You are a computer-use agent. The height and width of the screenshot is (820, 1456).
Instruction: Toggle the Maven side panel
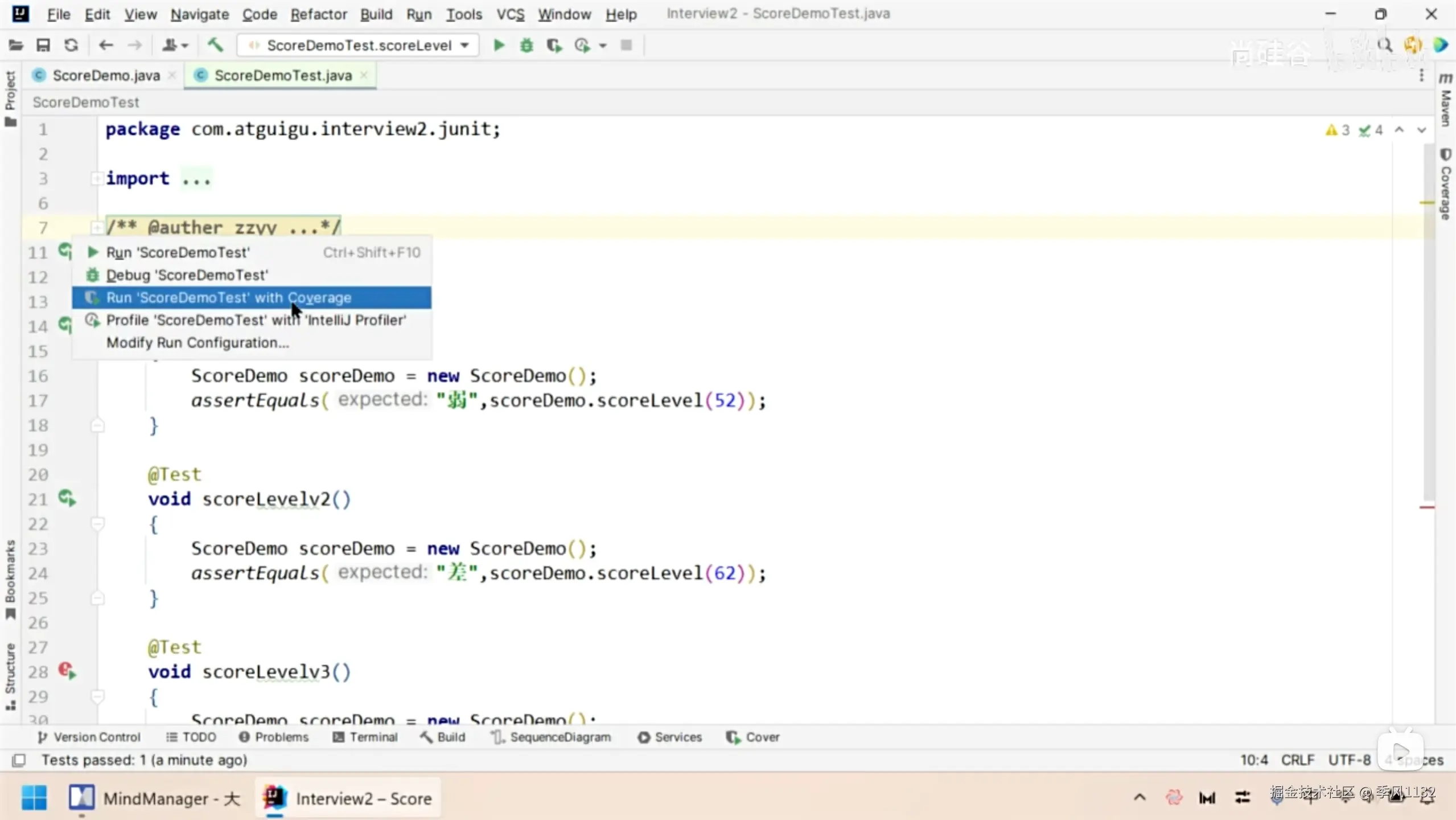click(1445, 99)
